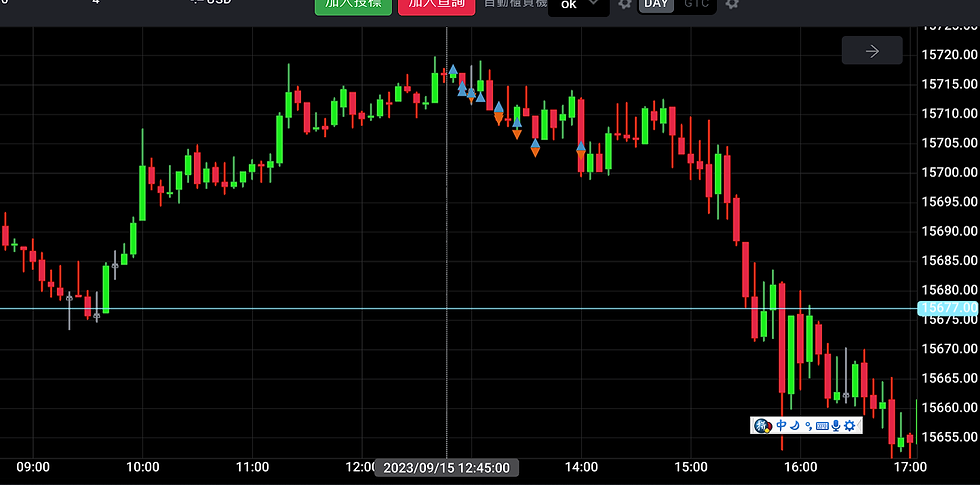Select the topmost blue trade marker near 15717
Image resolution: width=980 pixels, height=485 pixels.
(452, 69)
